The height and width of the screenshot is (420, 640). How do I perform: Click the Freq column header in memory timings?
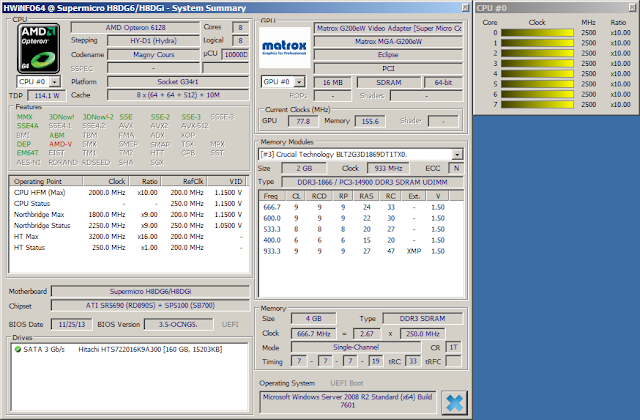click(x=272, y=196)
